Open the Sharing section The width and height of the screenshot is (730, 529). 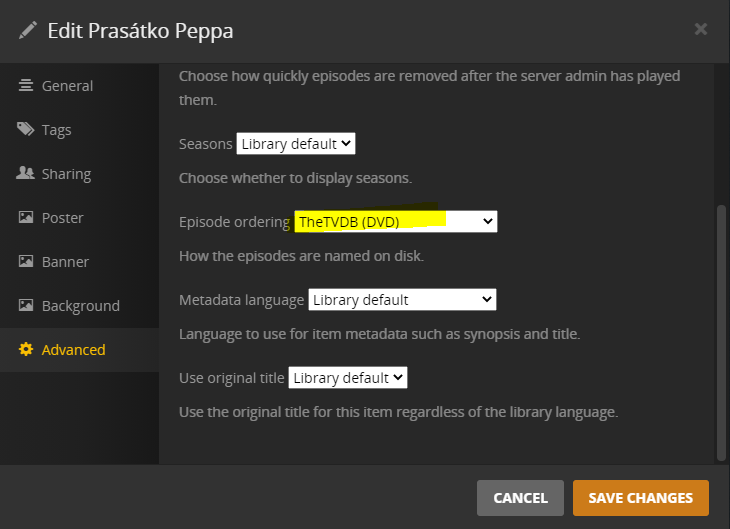tap(66, 174)
